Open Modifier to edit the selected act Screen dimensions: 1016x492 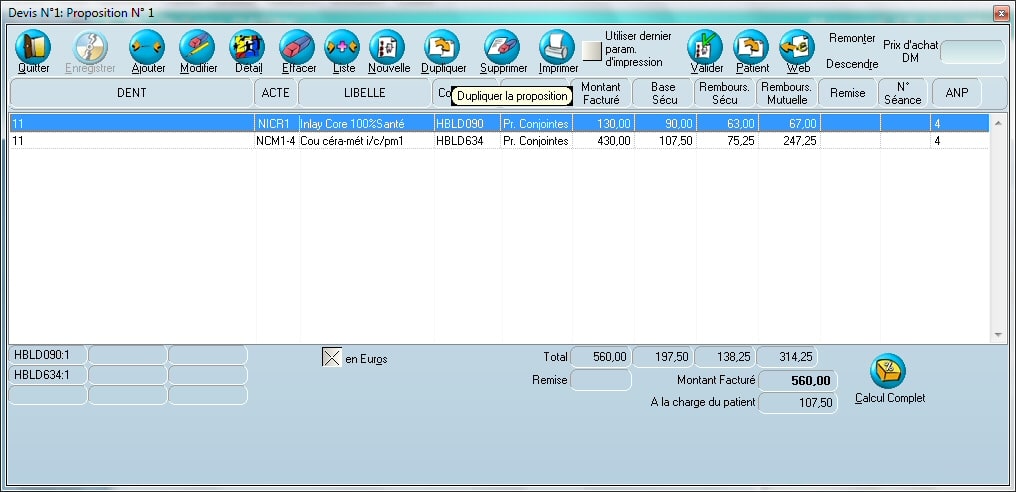pyautogui.click(x=198, y=47)
